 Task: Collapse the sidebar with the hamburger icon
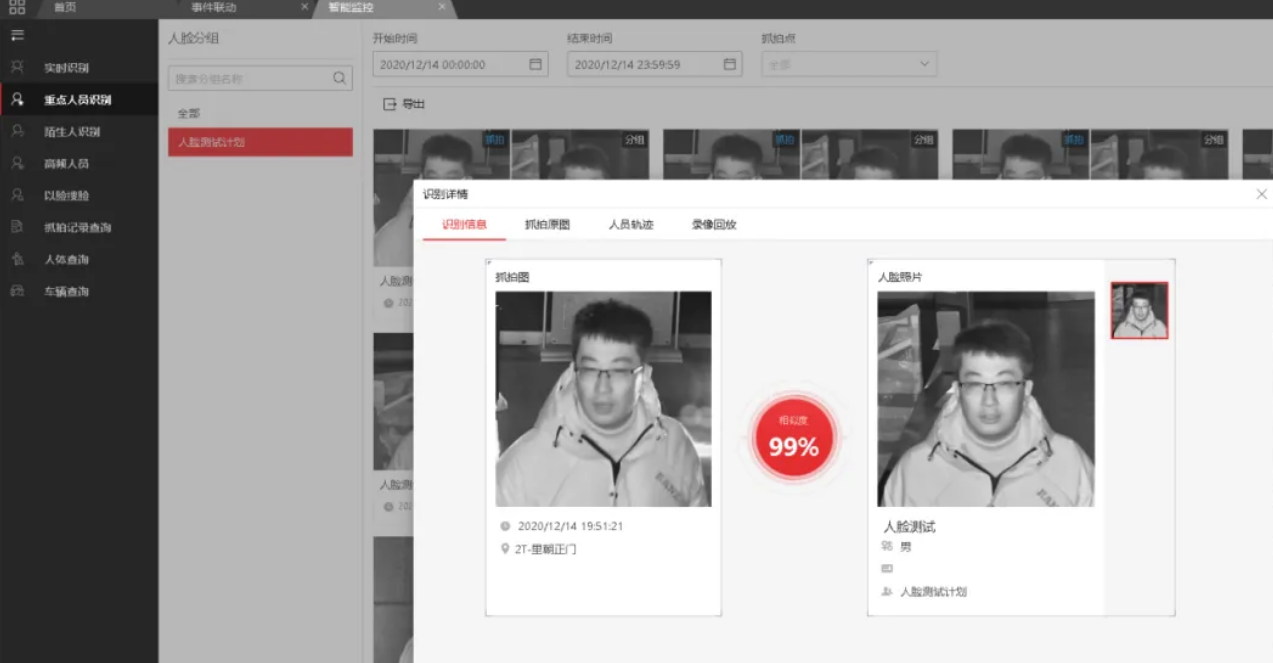pyautogui.click(x=17, y=36)
